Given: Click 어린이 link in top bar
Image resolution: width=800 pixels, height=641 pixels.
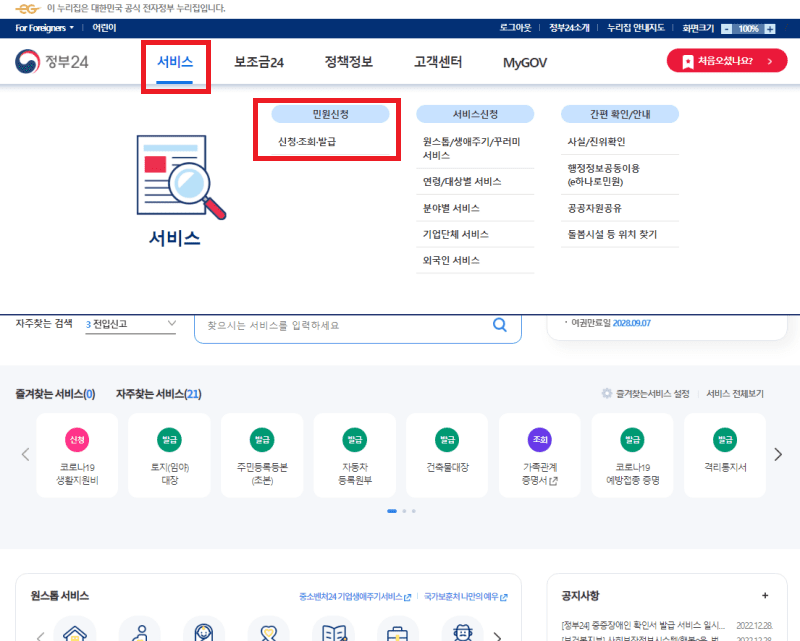Looking at the screenshot, I should (x=104, y=28).
